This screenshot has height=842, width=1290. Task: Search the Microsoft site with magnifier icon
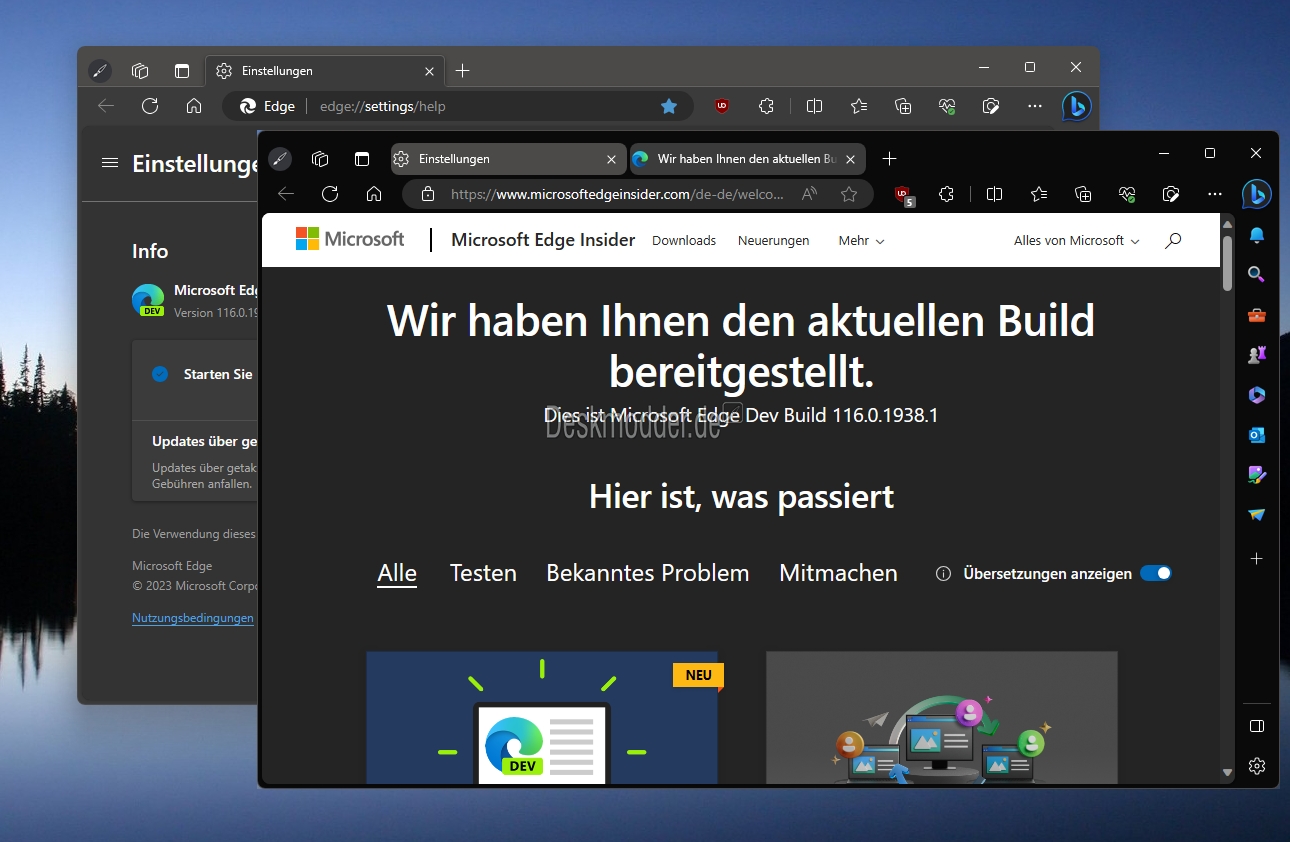(x=1173, y=240)
